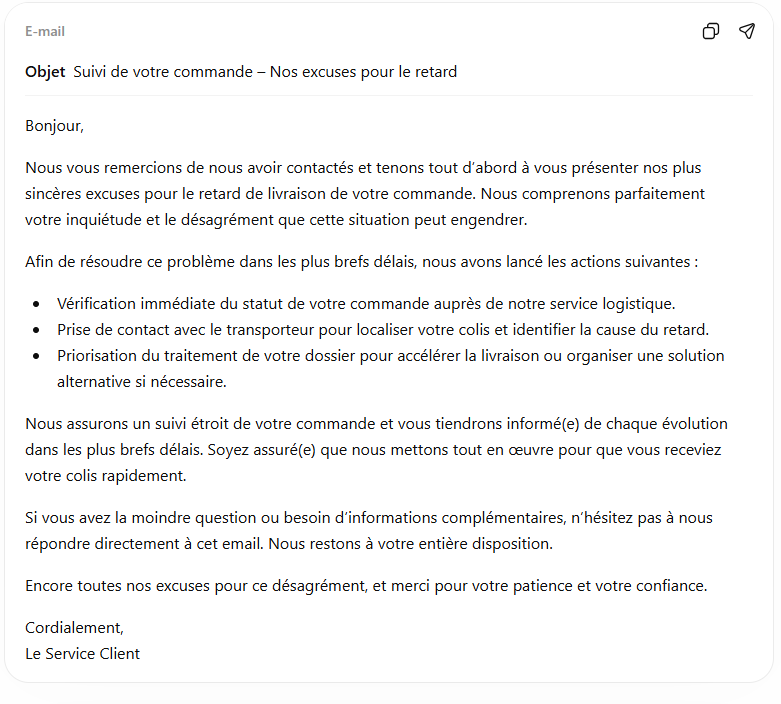Click the paragraph starting "Nous assurons un suivi étroit"
Screen dimensions: 781x704
tap(375, 450)
